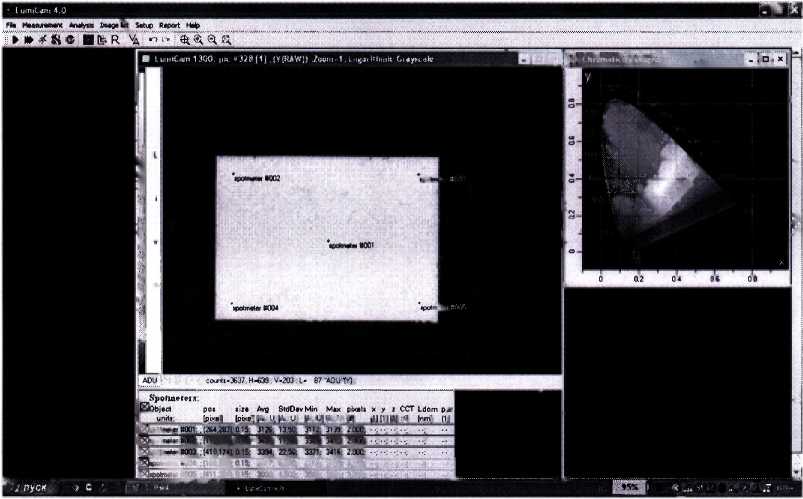Open the Report menu
Screen dimensions: 803x499
[x=169, y=24]
